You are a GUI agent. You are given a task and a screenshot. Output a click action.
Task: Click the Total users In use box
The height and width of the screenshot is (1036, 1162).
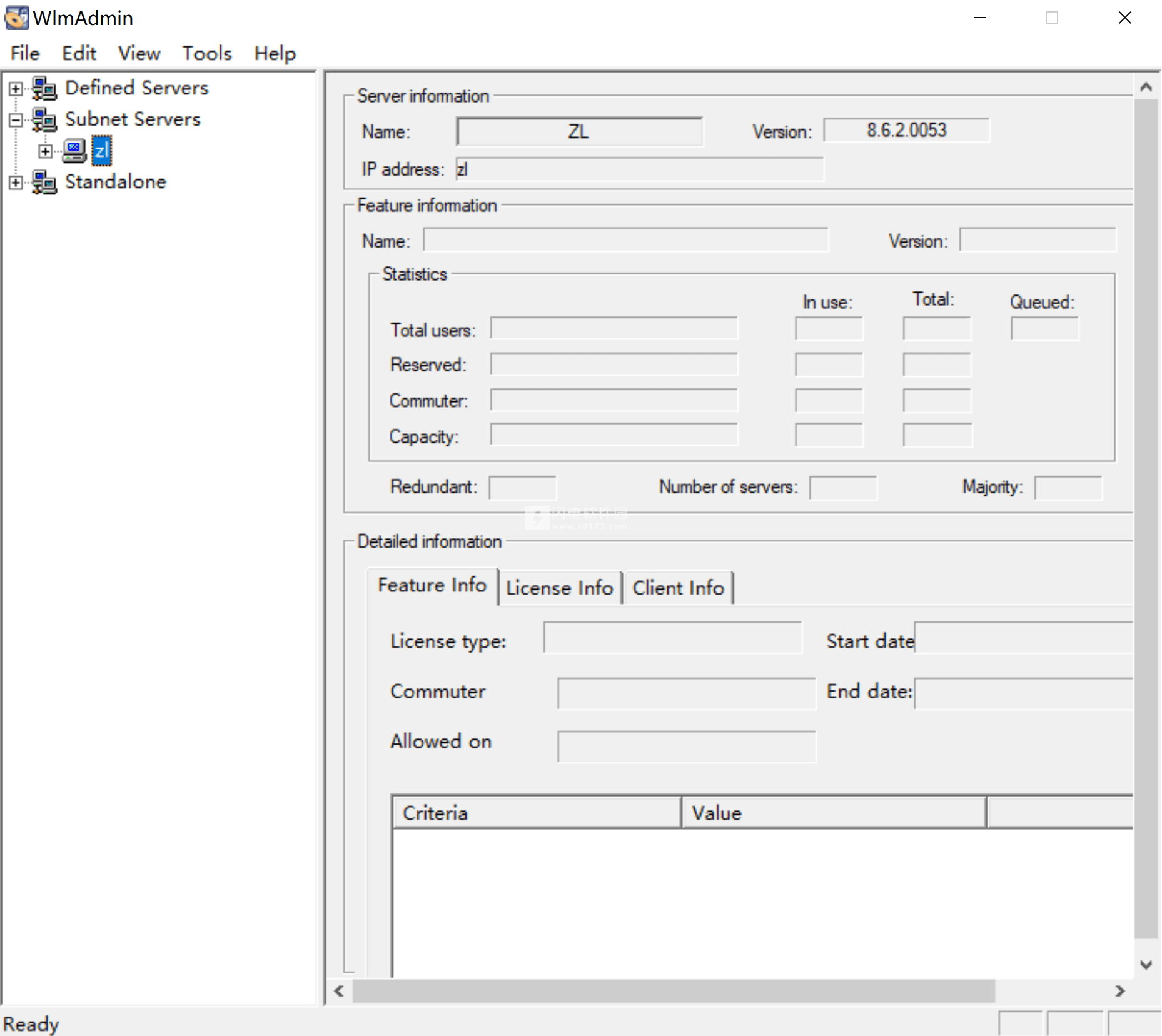(x=829, y=329)
